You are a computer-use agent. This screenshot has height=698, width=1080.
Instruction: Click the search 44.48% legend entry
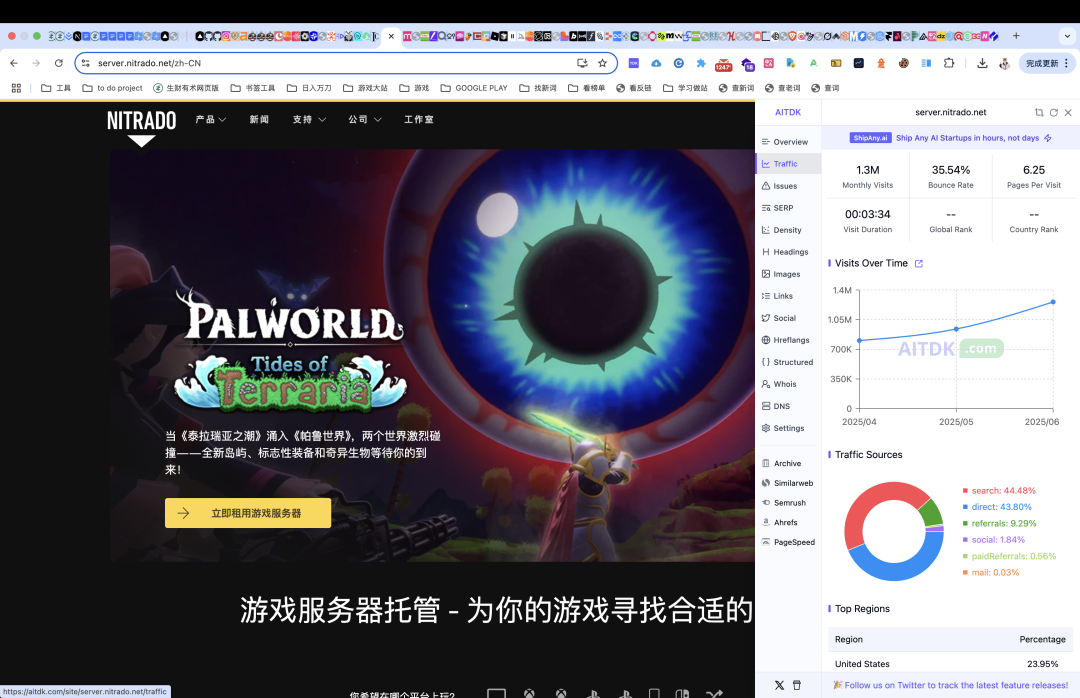[999, 491]
